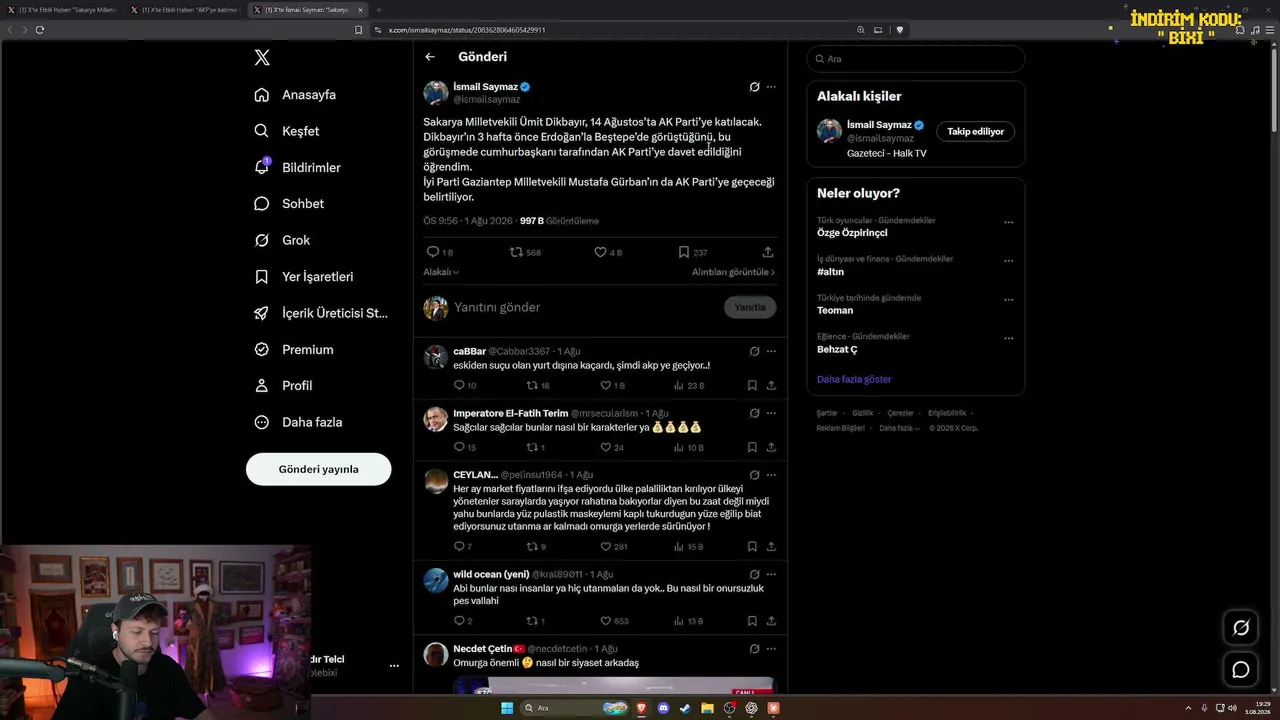The image size is (1280, 720).
Task: Open the floating messages chat button
Action: [x=1241, y=670]
